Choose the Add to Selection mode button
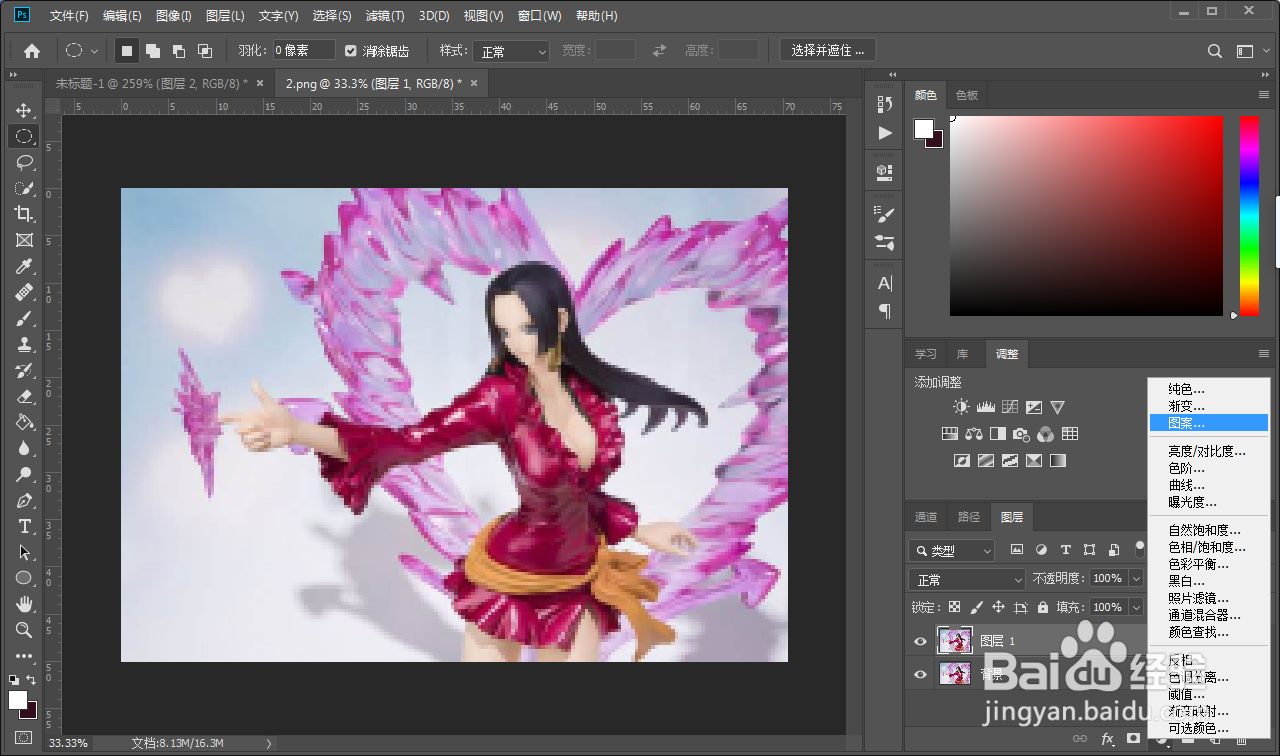Viewport: 1280px width, 756px height. pos(153,51)
